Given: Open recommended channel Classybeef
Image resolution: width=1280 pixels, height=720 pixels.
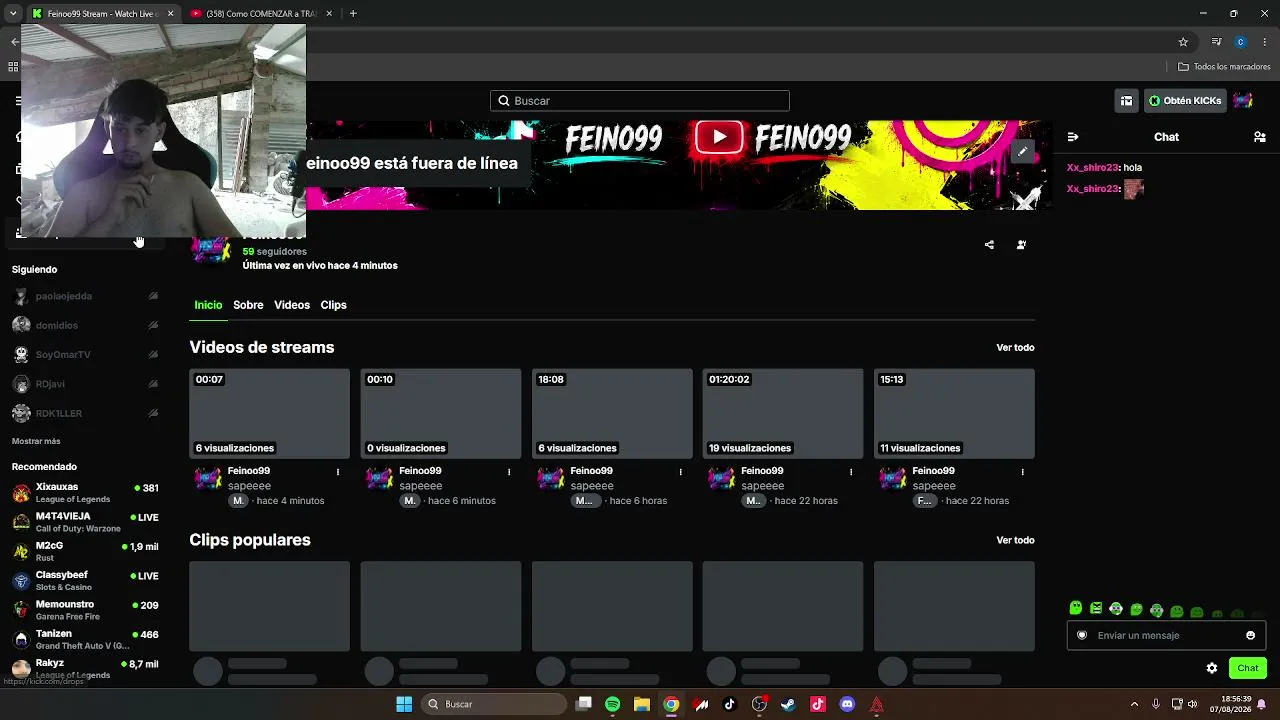Looking at the screenshot, I should 85,581.
